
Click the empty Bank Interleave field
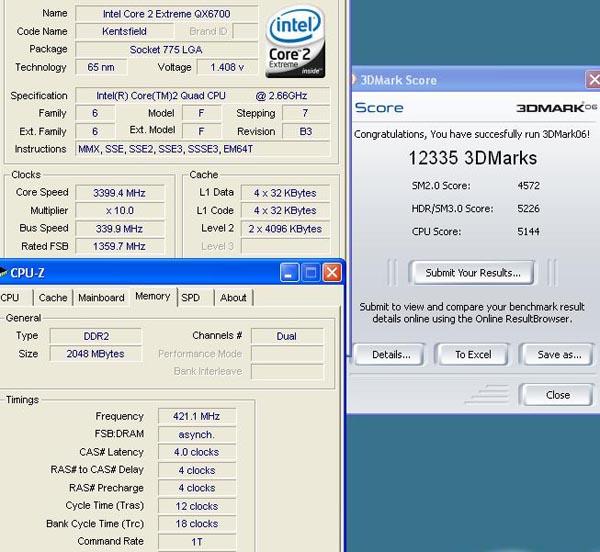(x=287, y=371)
